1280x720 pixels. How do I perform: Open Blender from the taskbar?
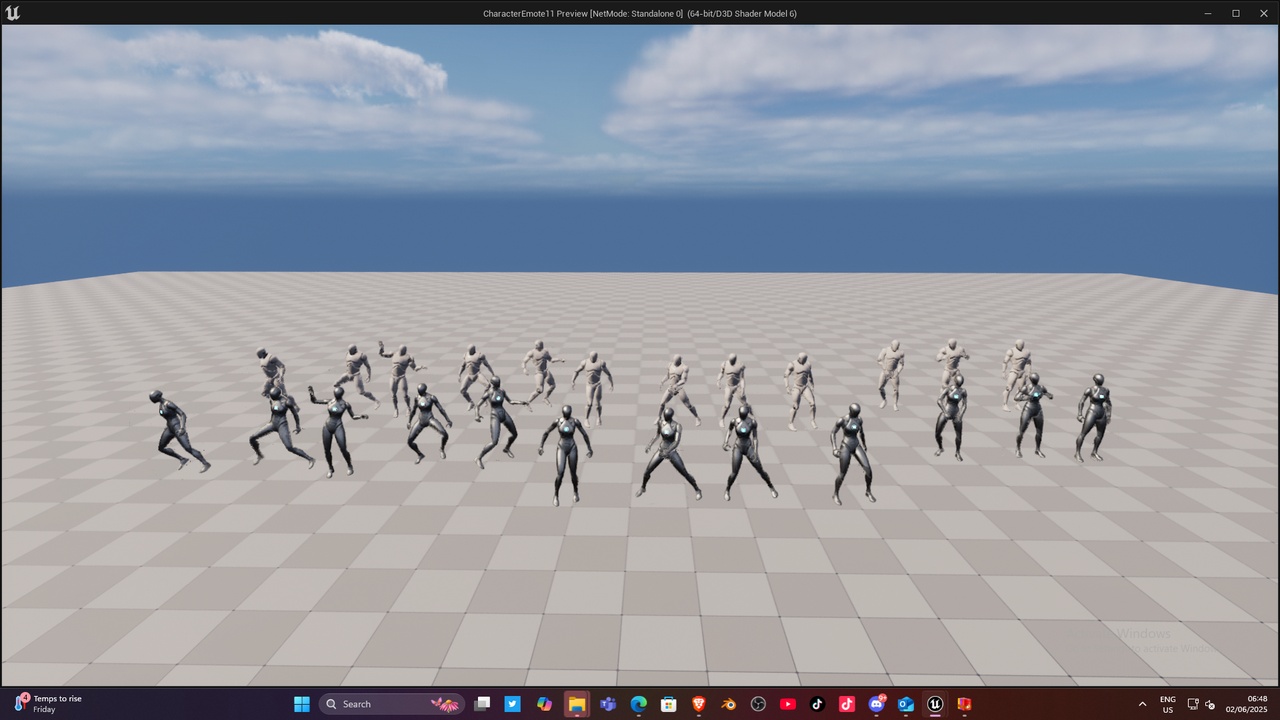pos(729,704)
